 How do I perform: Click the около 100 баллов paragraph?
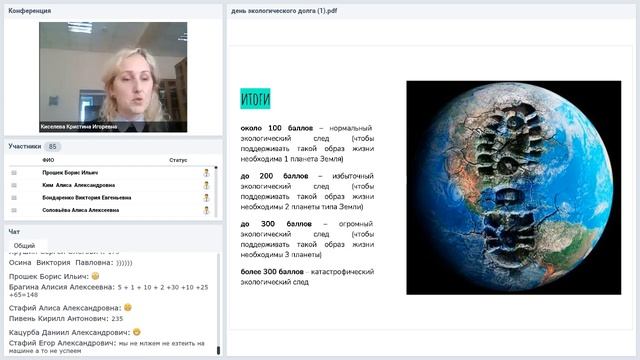307,143
